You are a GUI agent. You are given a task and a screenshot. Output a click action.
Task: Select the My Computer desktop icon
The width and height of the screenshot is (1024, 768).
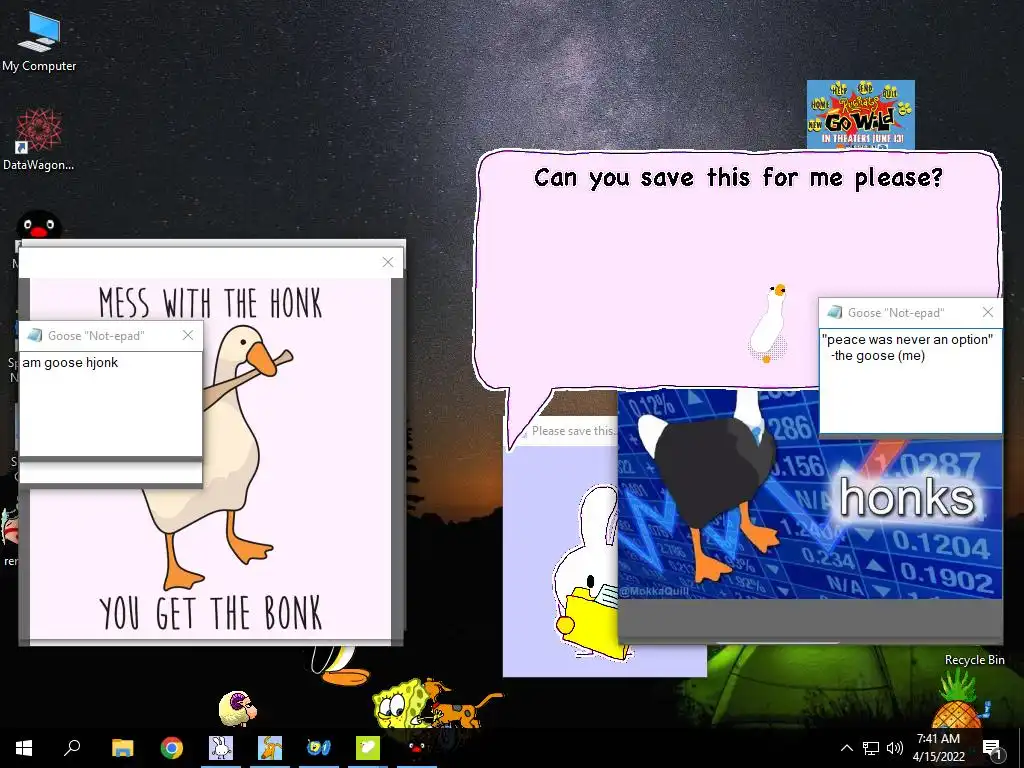39,41
